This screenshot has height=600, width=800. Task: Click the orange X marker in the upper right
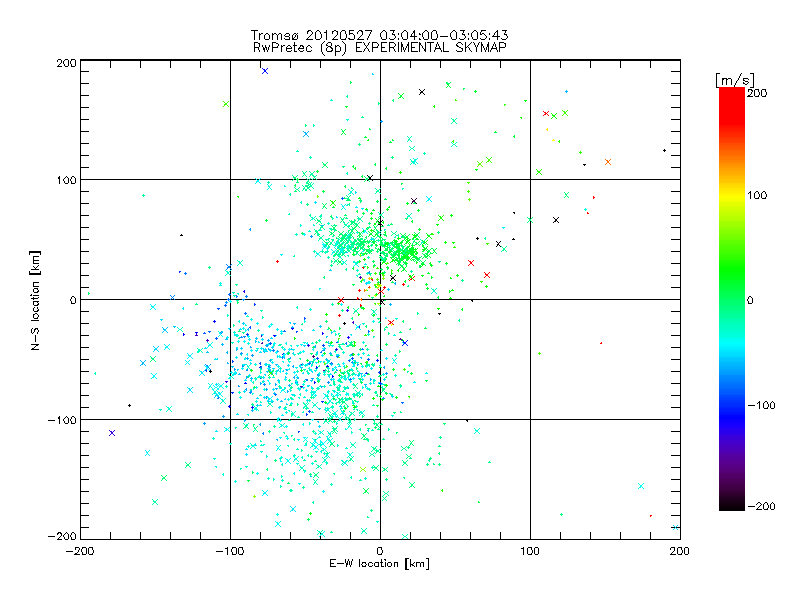608,162
